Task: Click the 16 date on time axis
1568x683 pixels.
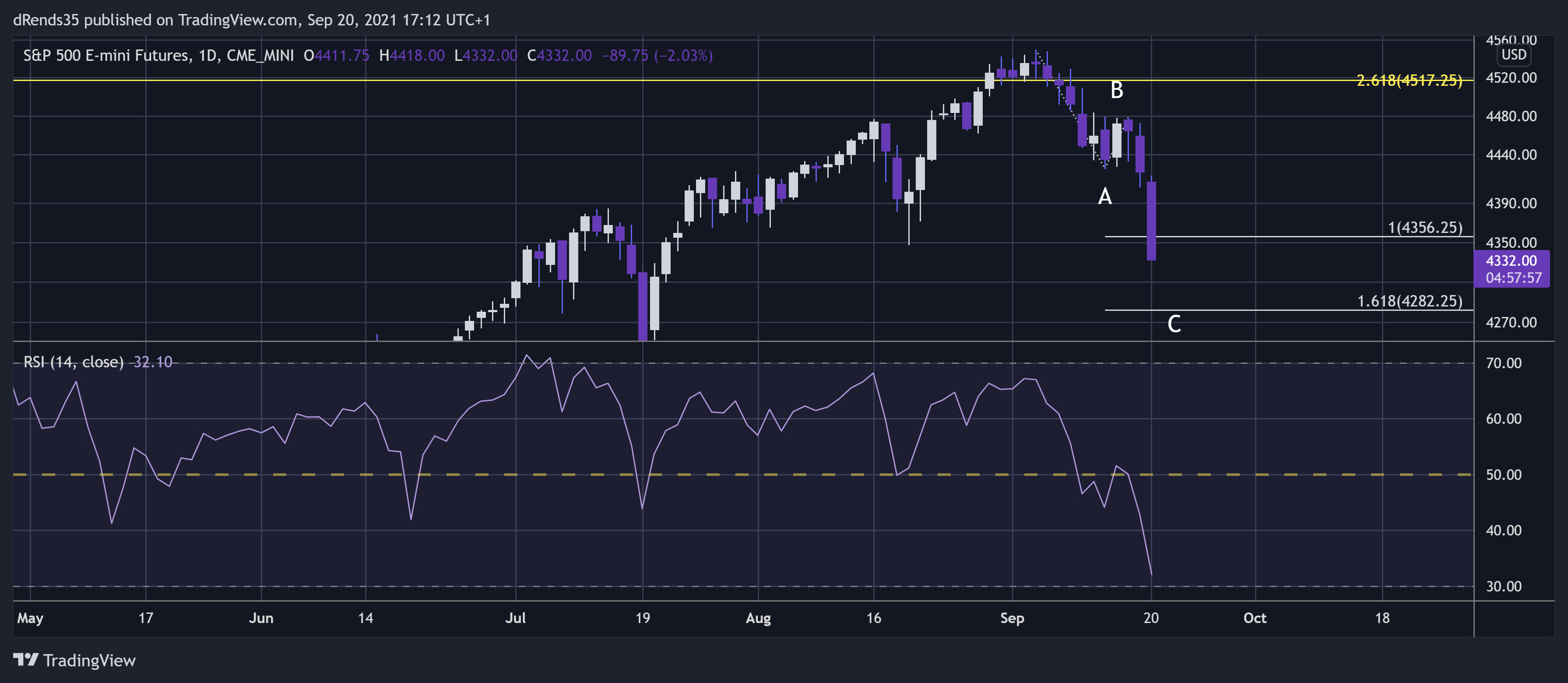Action: 873,619
